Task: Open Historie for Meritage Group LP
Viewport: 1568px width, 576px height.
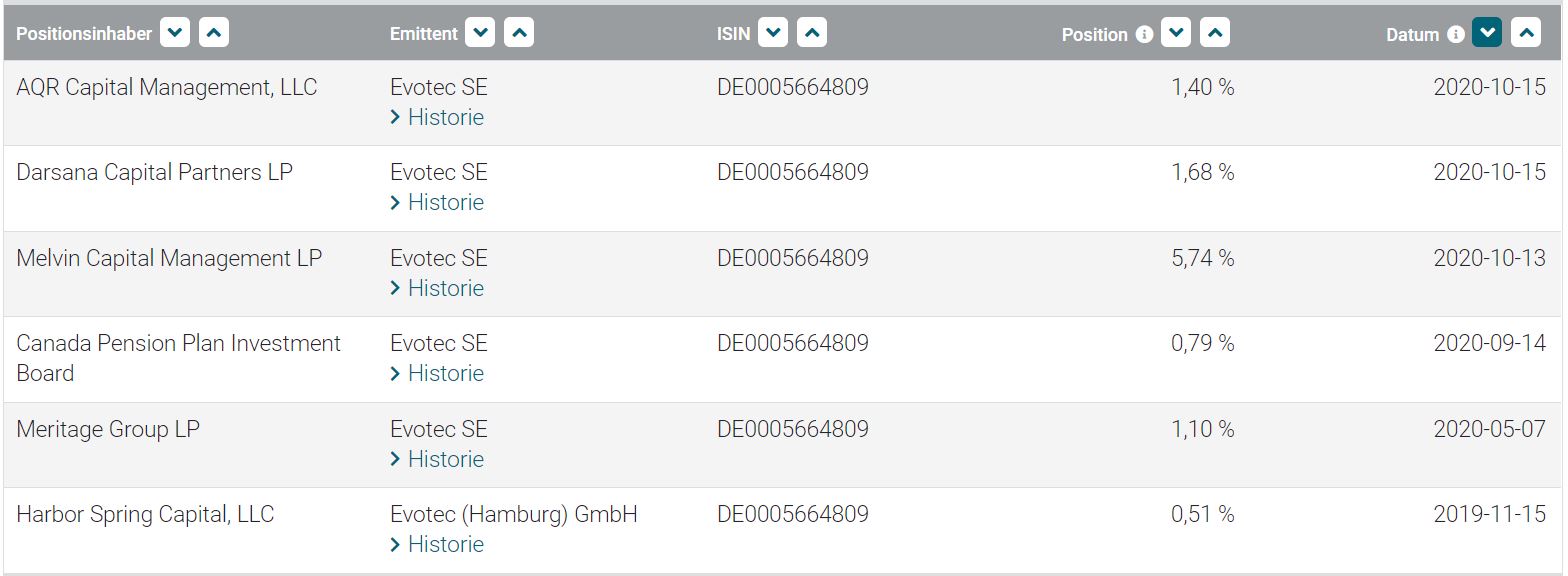Action: pos(437,459)
